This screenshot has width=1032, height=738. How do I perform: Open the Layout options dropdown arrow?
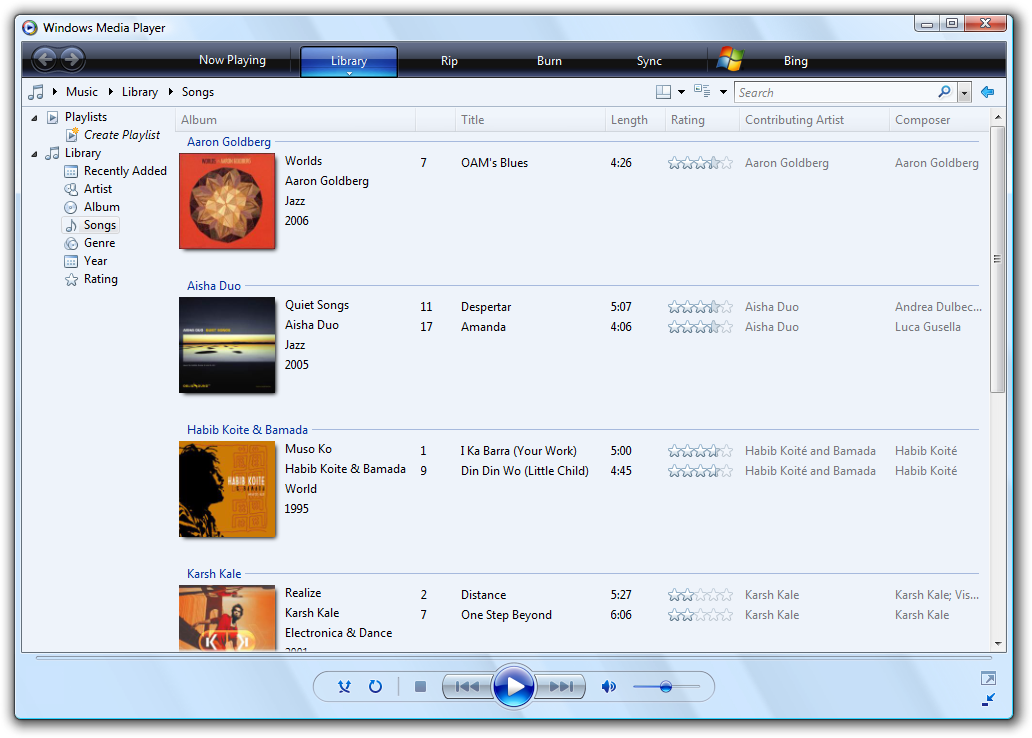681,92
